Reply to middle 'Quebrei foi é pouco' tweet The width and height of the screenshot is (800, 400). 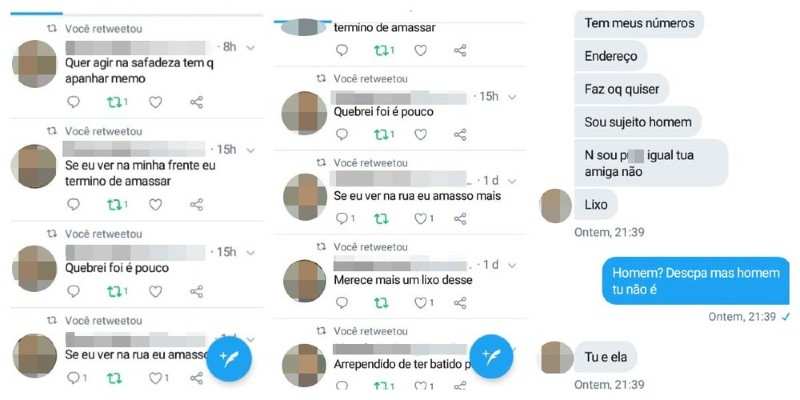(342, 135)
